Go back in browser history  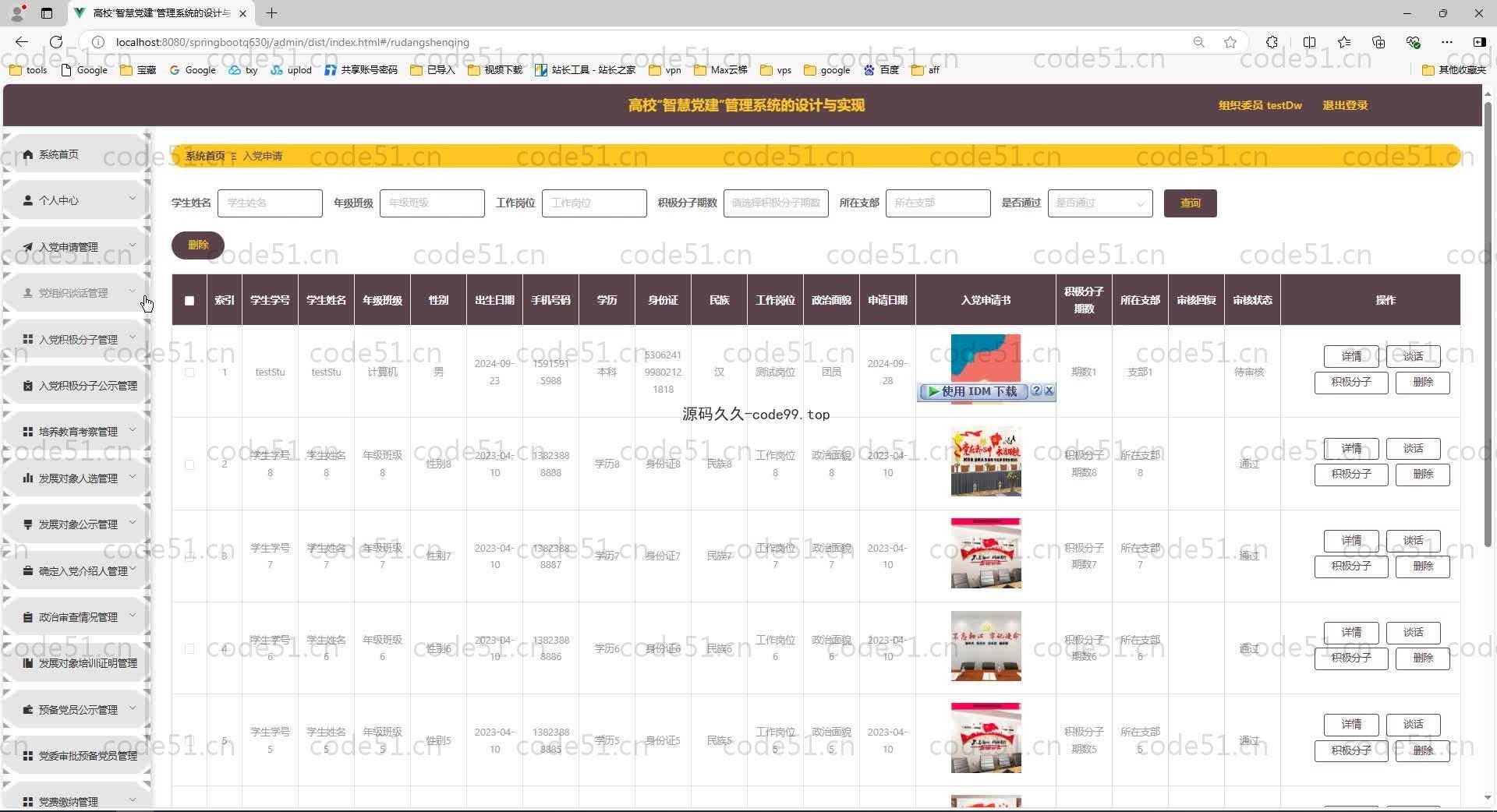point(22,42)
